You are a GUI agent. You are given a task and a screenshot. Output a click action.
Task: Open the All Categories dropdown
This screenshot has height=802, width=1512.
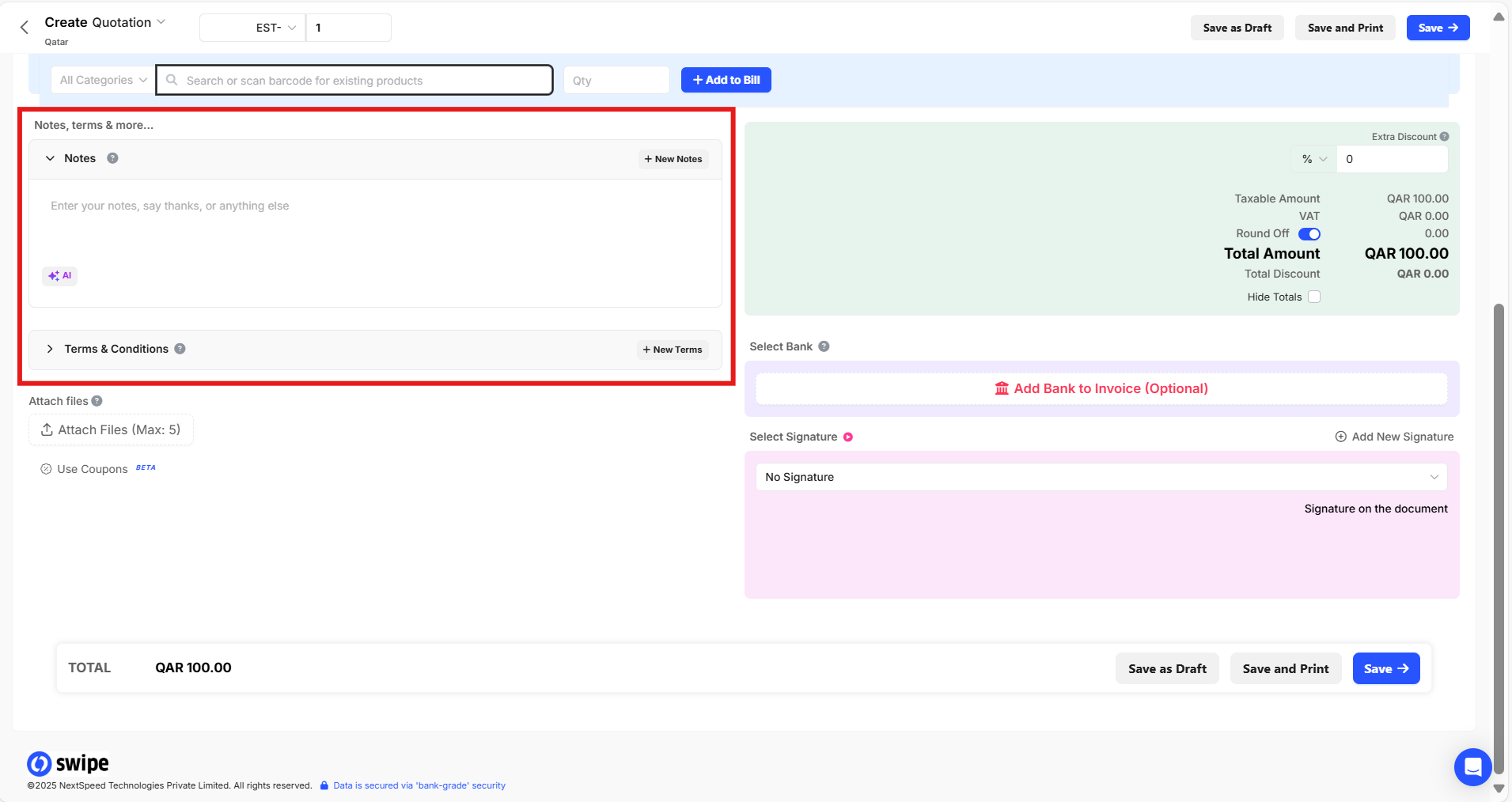(x=104, y=80)
